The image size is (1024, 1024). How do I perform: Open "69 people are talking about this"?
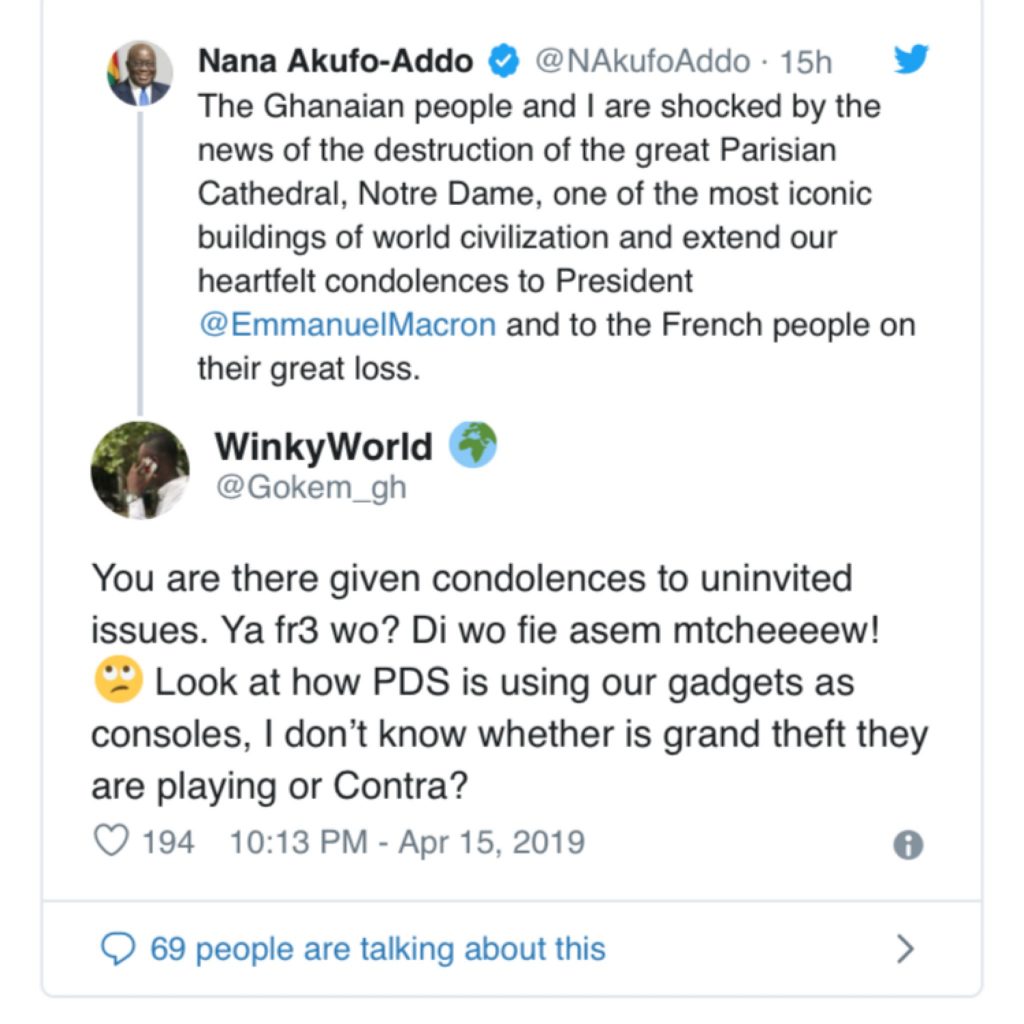377,947
